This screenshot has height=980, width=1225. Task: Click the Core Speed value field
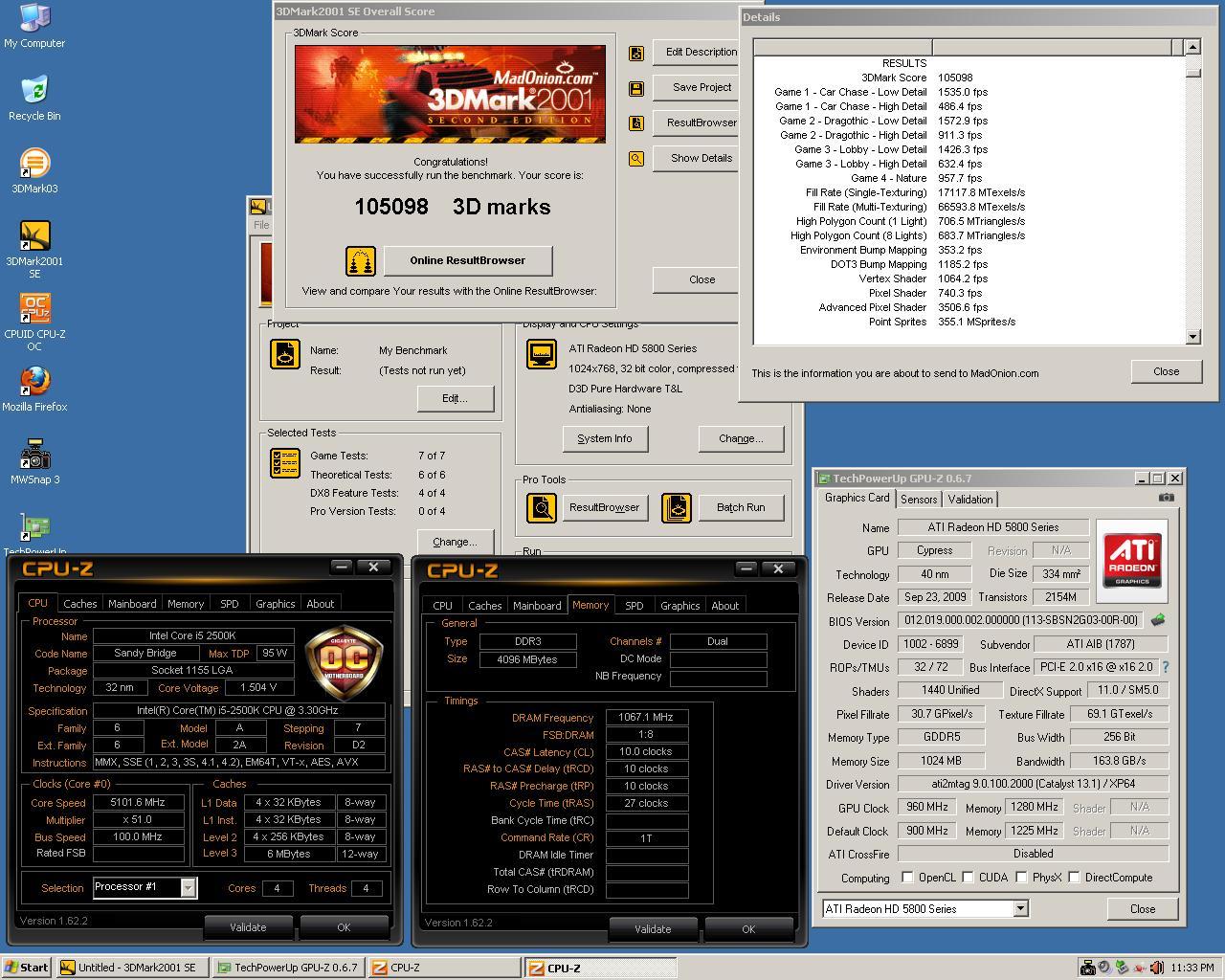pyautogui.click(x=138, y=803)
